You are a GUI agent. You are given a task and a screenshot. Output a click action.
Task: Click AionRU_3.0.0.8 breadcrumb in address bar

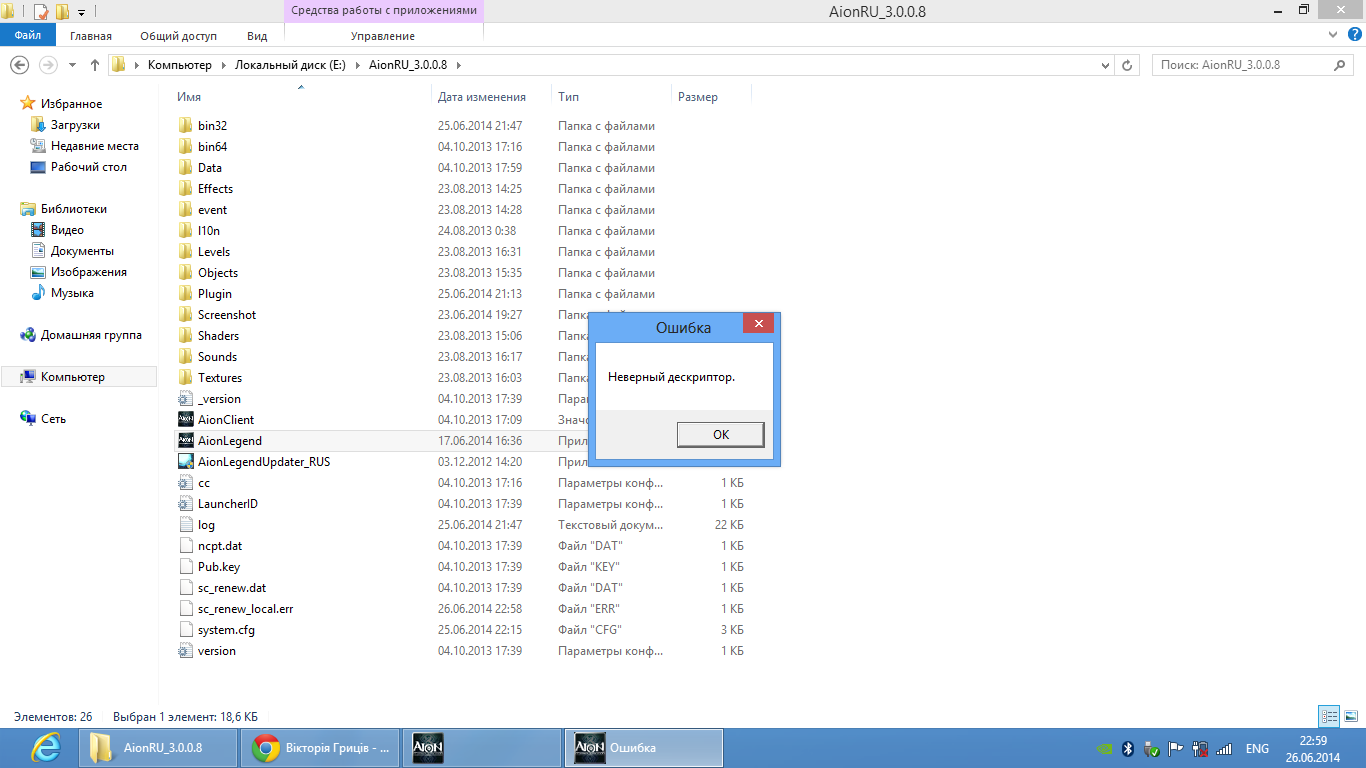point(408,65)
